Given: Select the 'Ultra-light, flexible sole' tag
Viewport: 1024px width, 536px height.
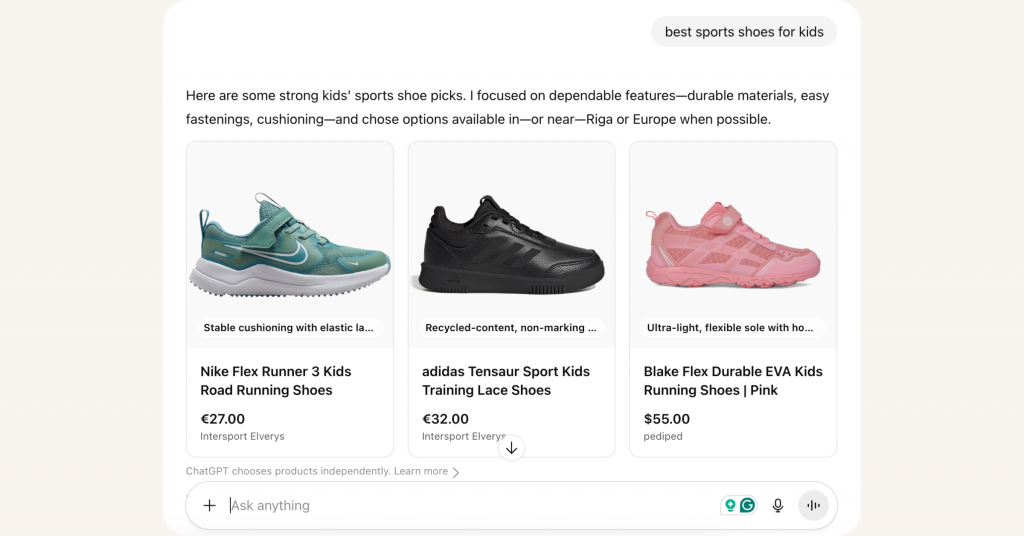Looking at the screenshot, I should 730,328.
